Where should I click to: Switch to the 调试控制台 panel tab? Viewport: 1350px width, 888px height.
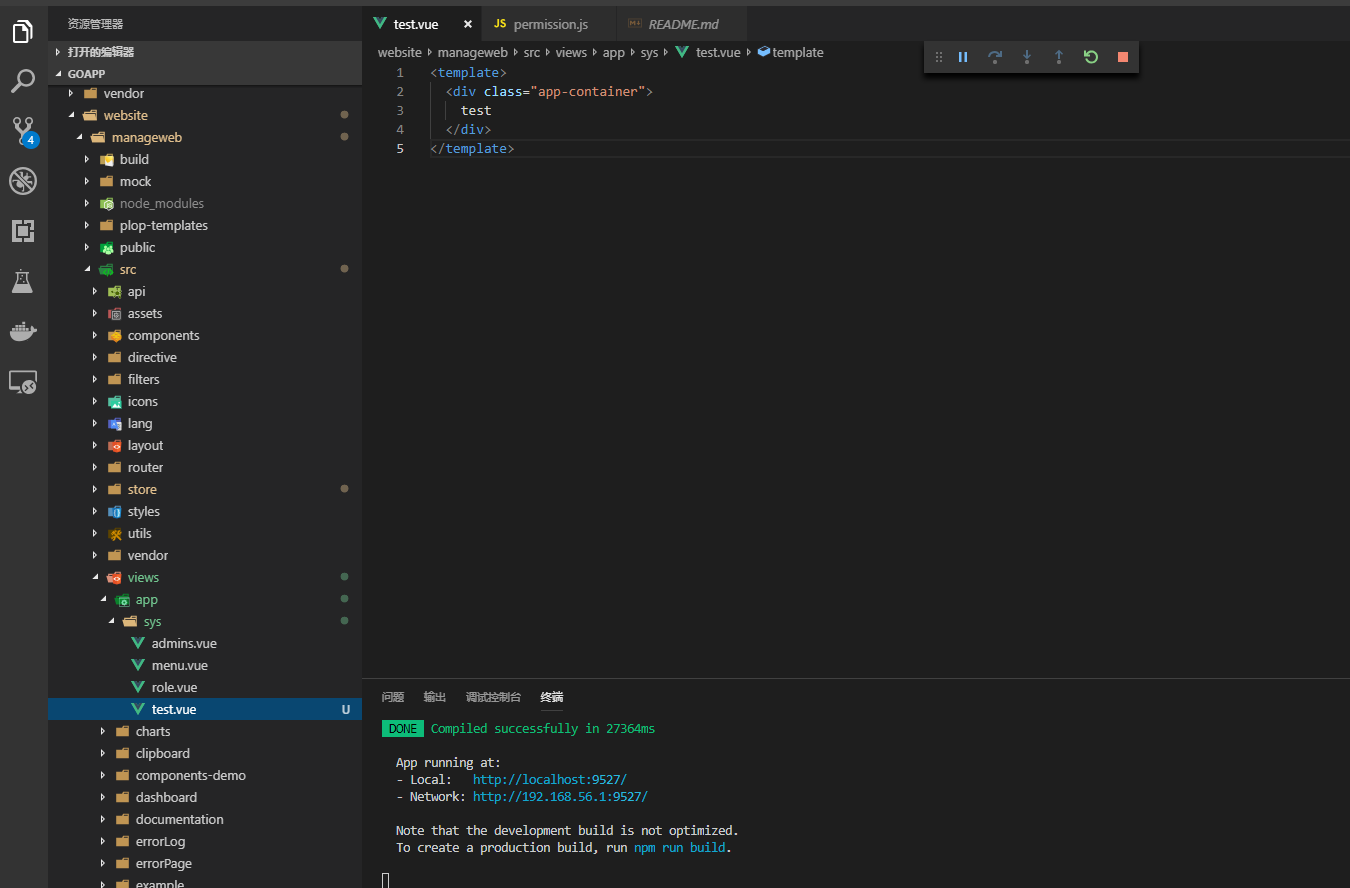pyautogui.click(x=493, y=697)
